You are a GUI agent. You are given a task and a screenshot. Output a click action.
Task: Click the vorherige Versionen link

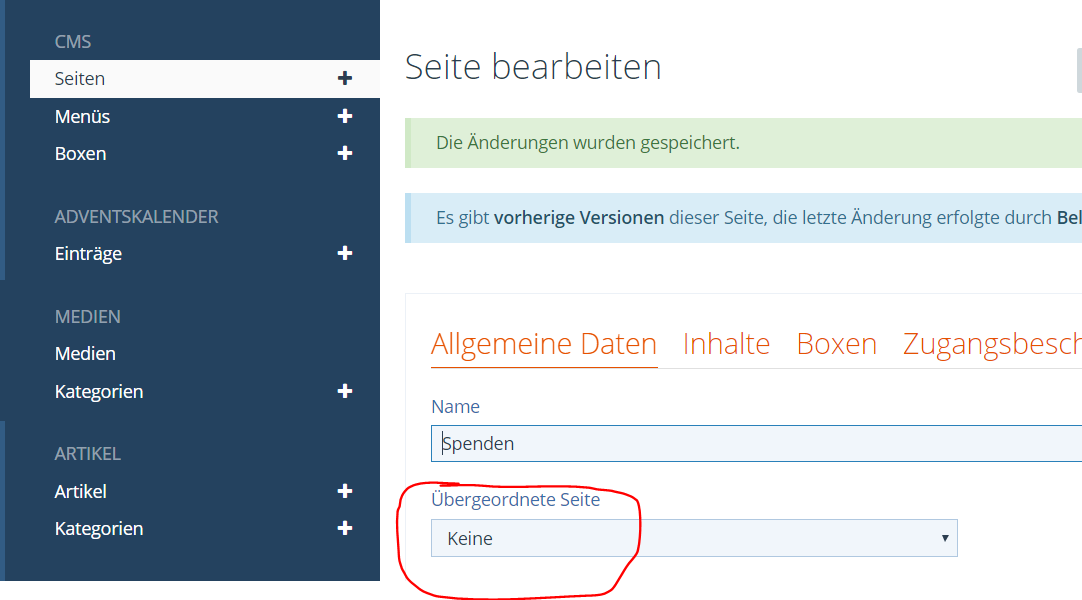point(578,218)
